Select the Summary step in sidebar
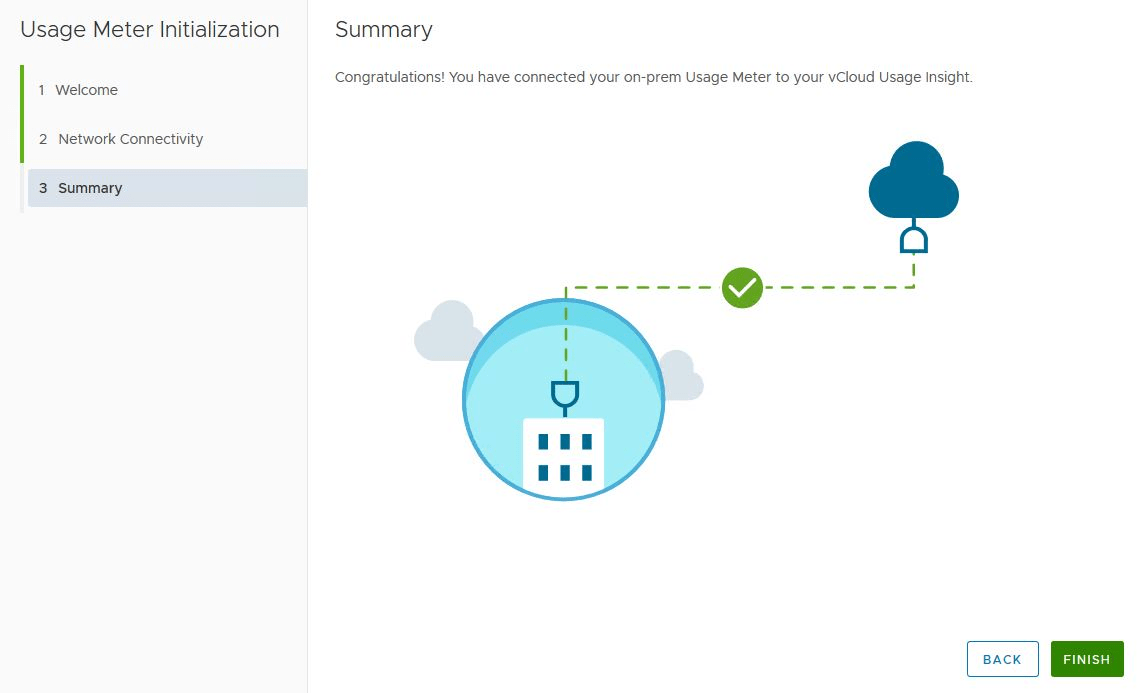The image size is (1143, 693). click(166, 188)
